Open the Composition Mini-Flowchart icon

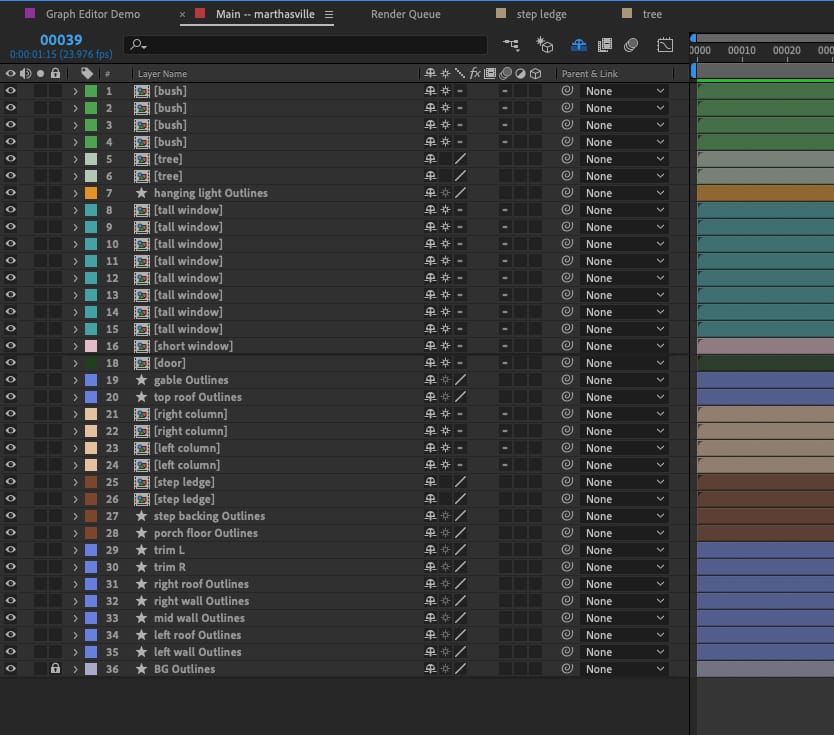tap(511, 45)
